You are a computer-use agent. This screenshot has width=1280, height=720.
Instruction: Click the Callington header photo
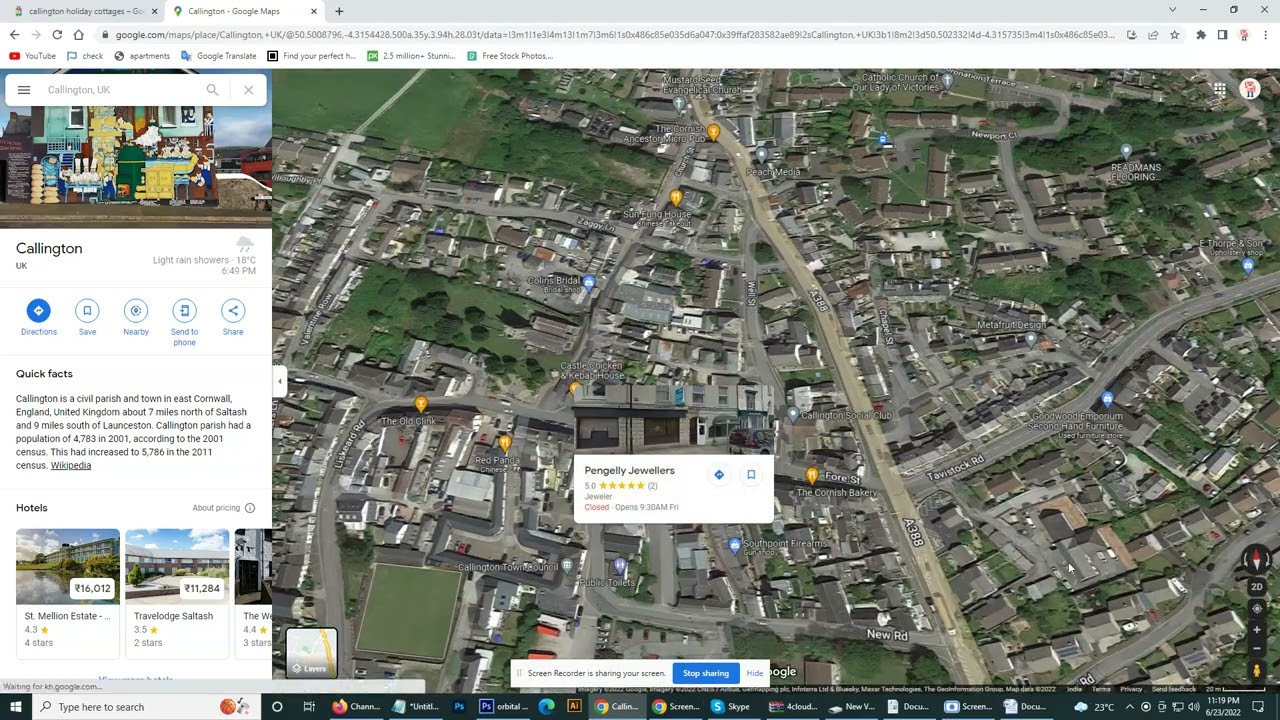136,167
